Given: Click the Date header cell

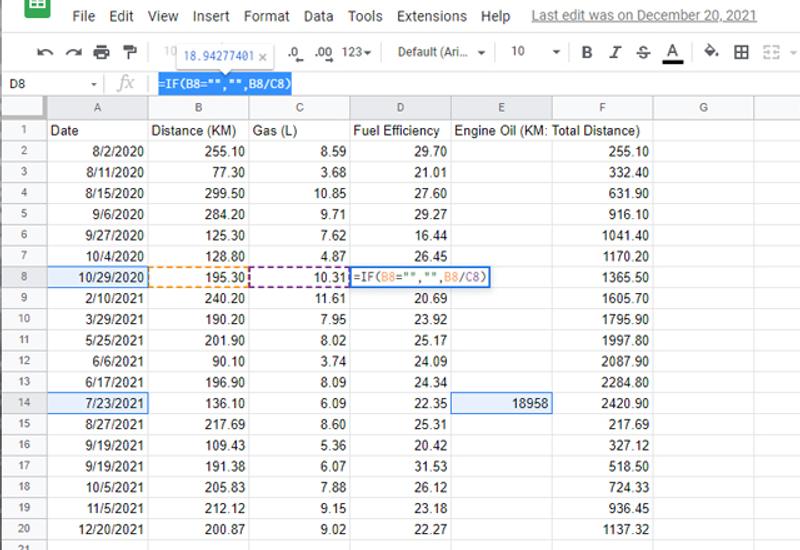Looking at the screenshot, I should pos(97,131).
